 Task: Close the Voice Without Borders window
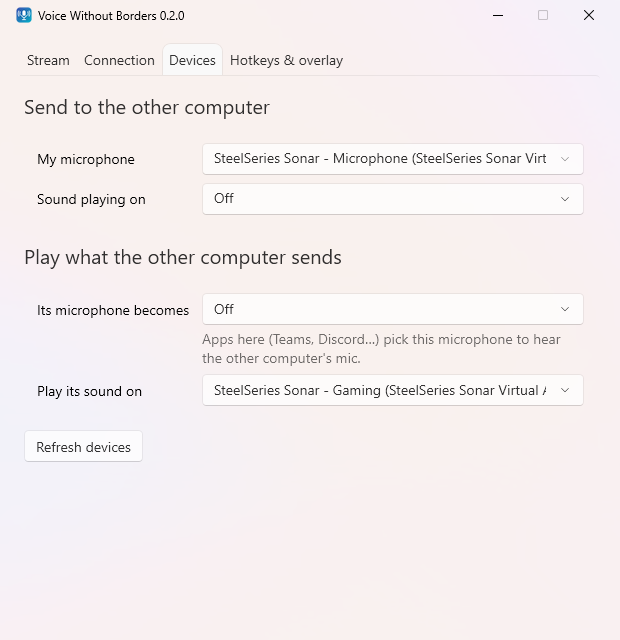589,16
